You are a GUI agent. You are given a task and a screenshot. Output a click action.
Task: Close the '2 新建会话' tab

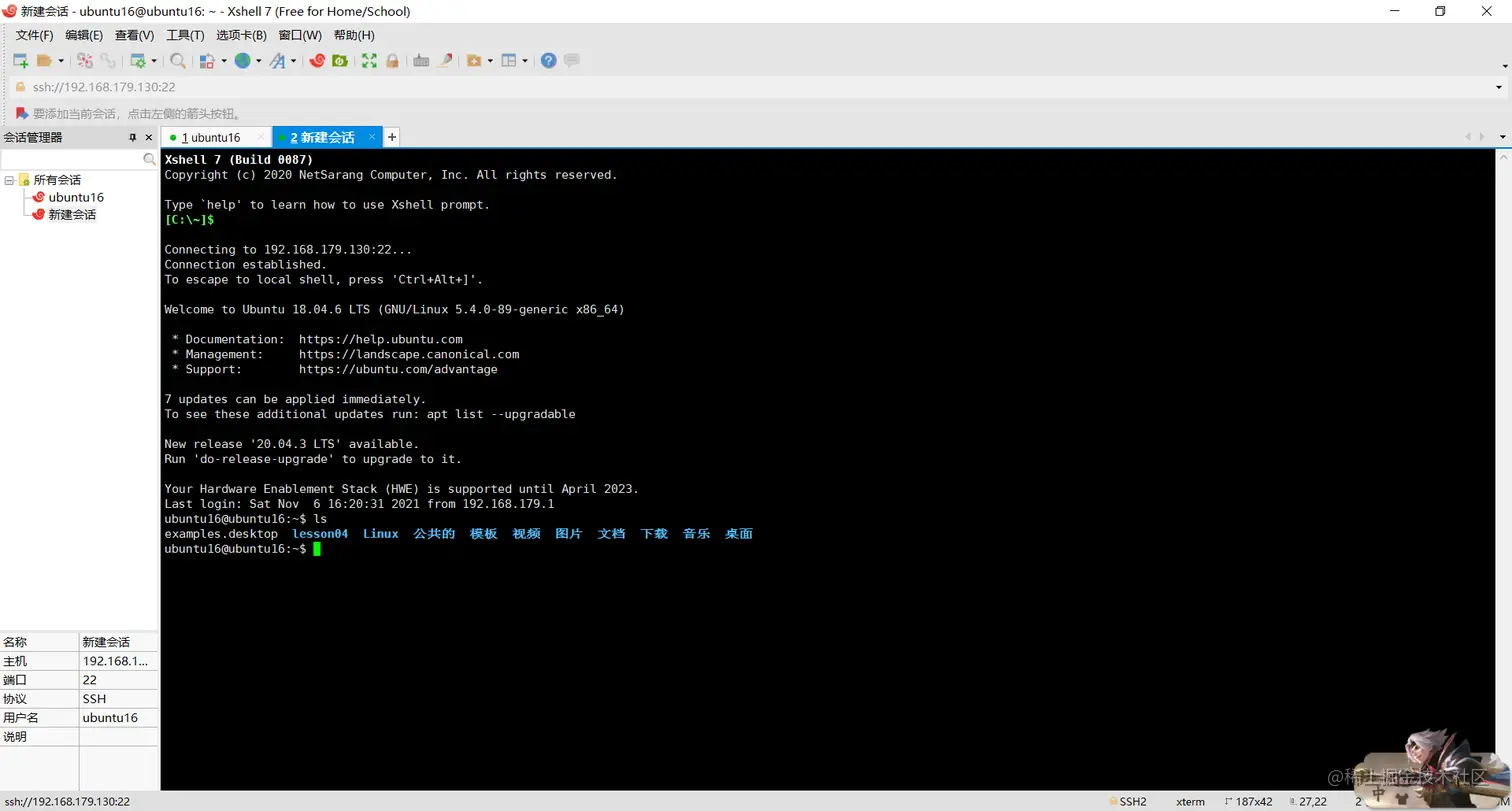click(x=372, y=137)
